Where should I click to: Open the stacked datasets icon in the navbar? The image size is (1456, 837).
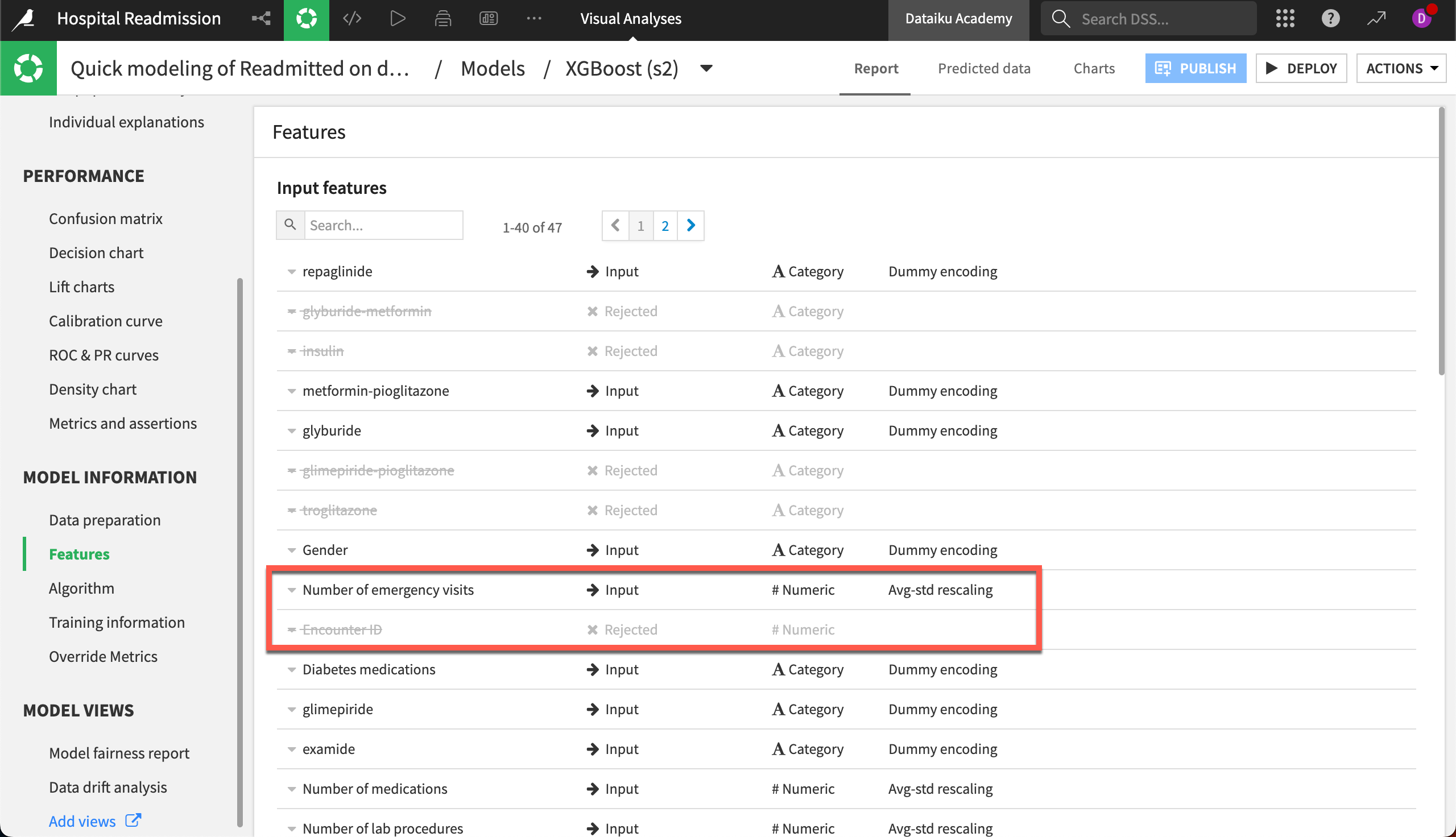pyautogui.click(x=442, y=18)
